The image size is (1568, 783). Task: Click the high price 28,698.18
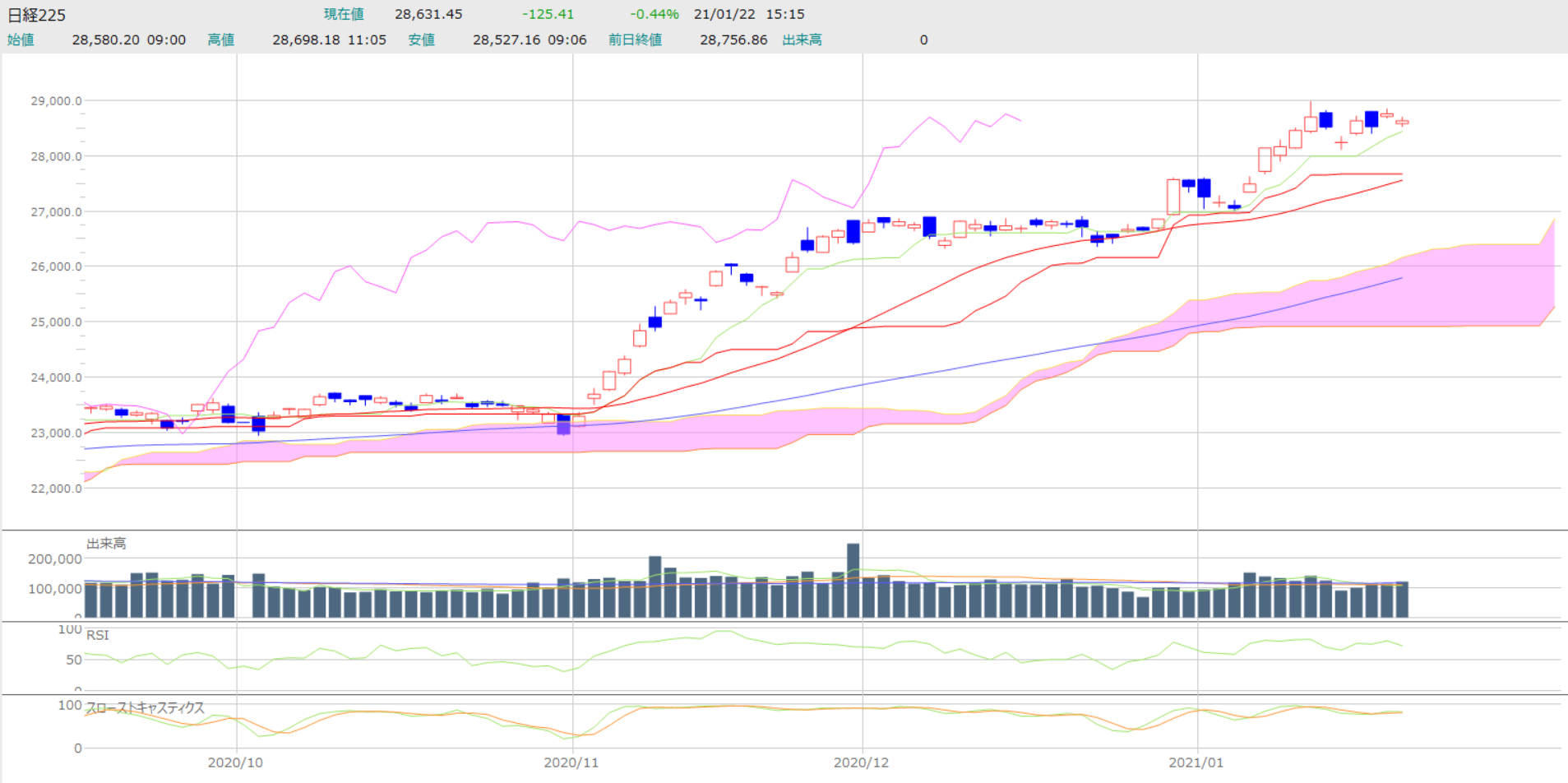(307, 39)
